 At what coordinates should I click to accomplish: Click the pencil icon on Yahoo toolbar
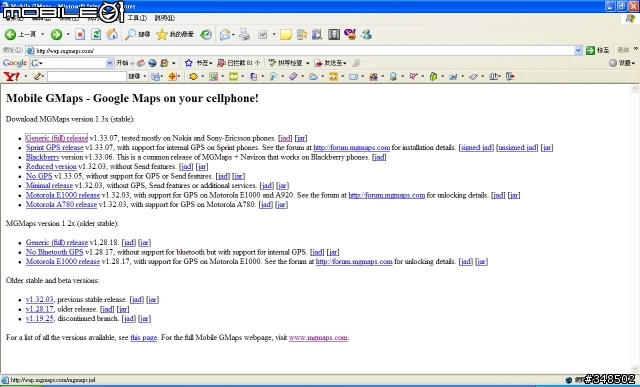point(38,76)
